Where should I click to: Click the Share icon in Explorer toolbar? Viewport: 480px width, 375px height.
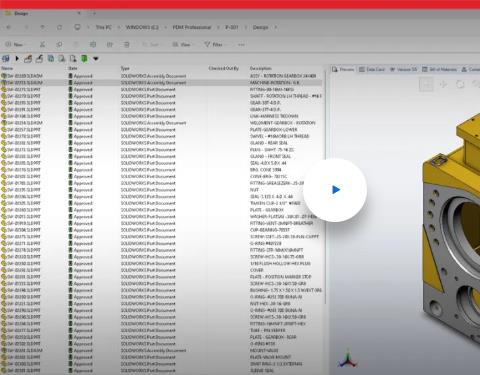[110, 44]
